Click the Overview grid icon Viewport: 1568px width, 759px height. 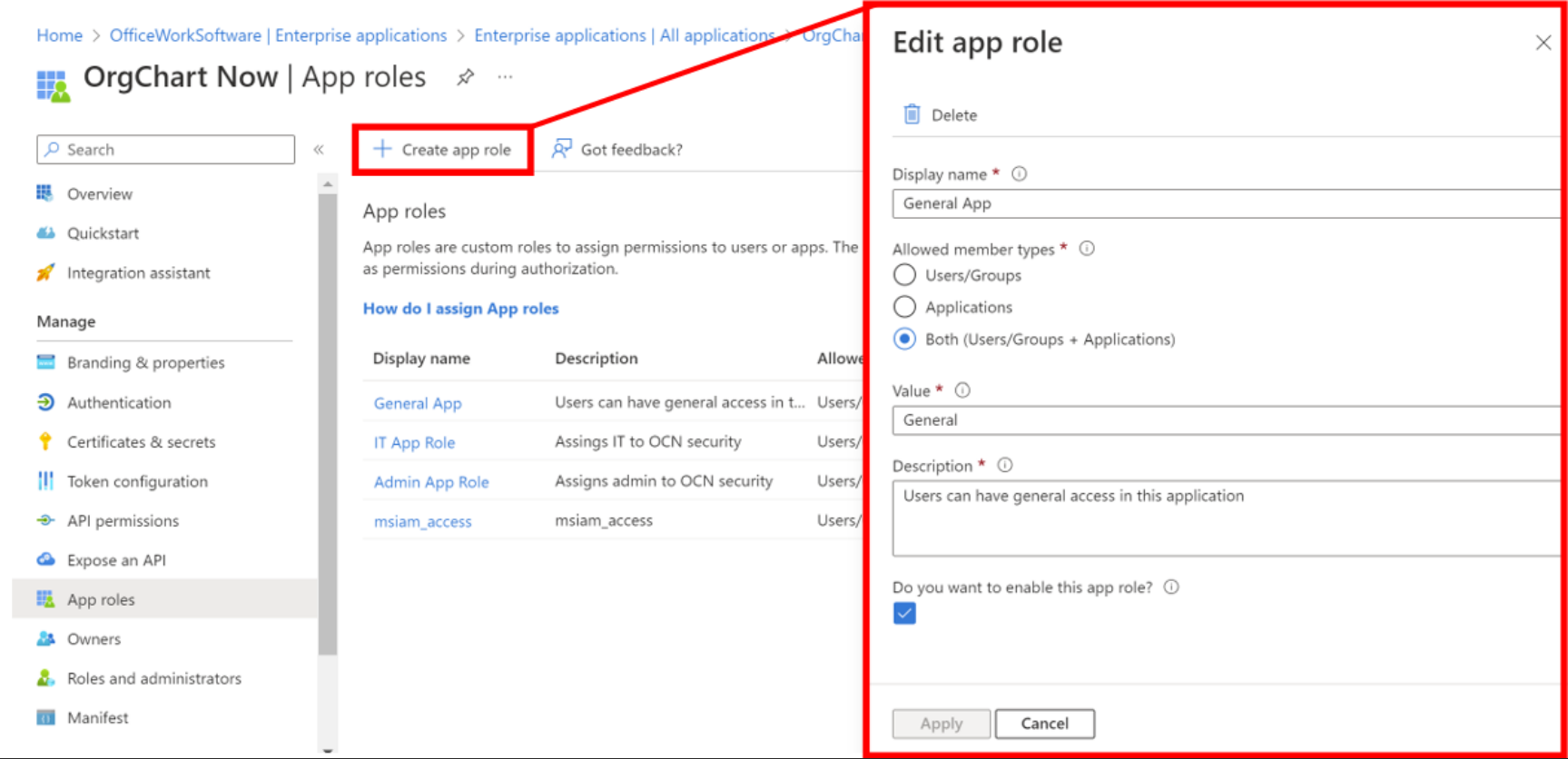45,192
